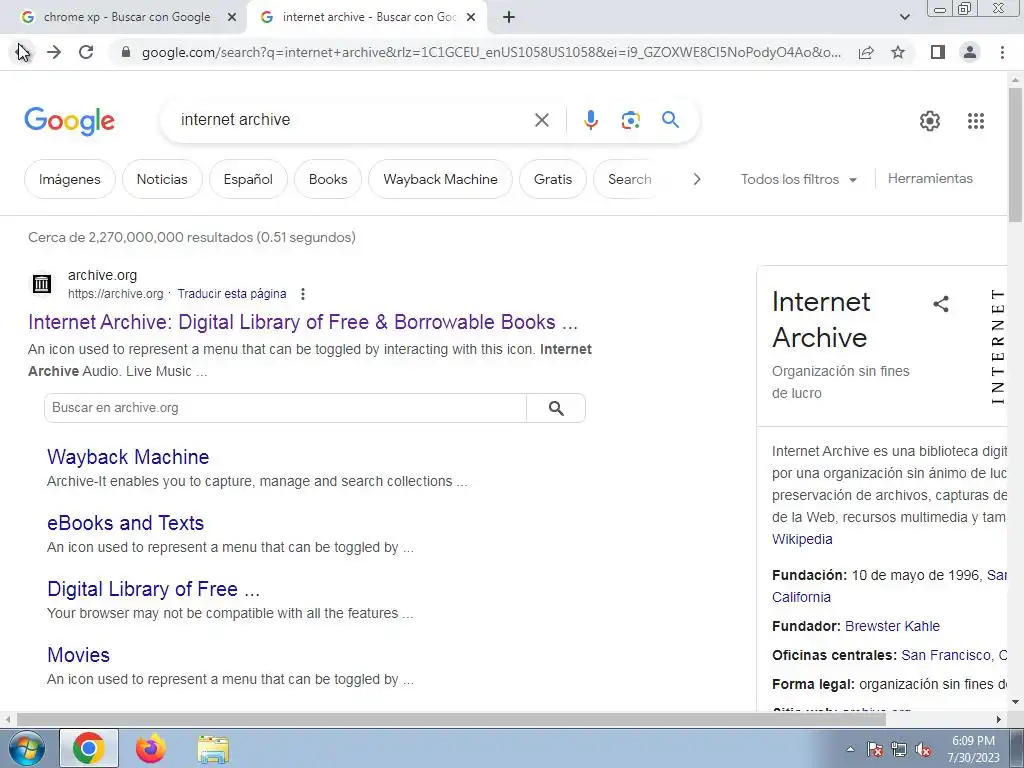Click 'Traducir esta página' link
Viewport: 1024px width, 768px height.
232,294
